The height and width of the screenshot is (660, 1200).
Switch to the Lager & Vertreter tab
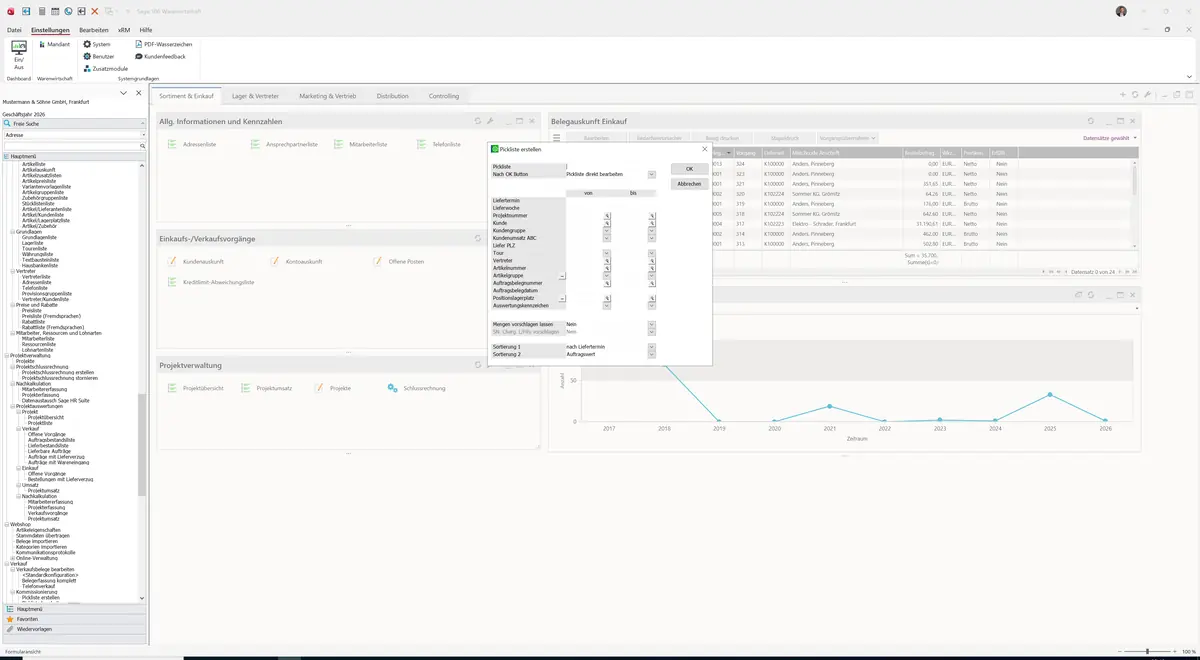pyautogui.click(x=255, y=96)
